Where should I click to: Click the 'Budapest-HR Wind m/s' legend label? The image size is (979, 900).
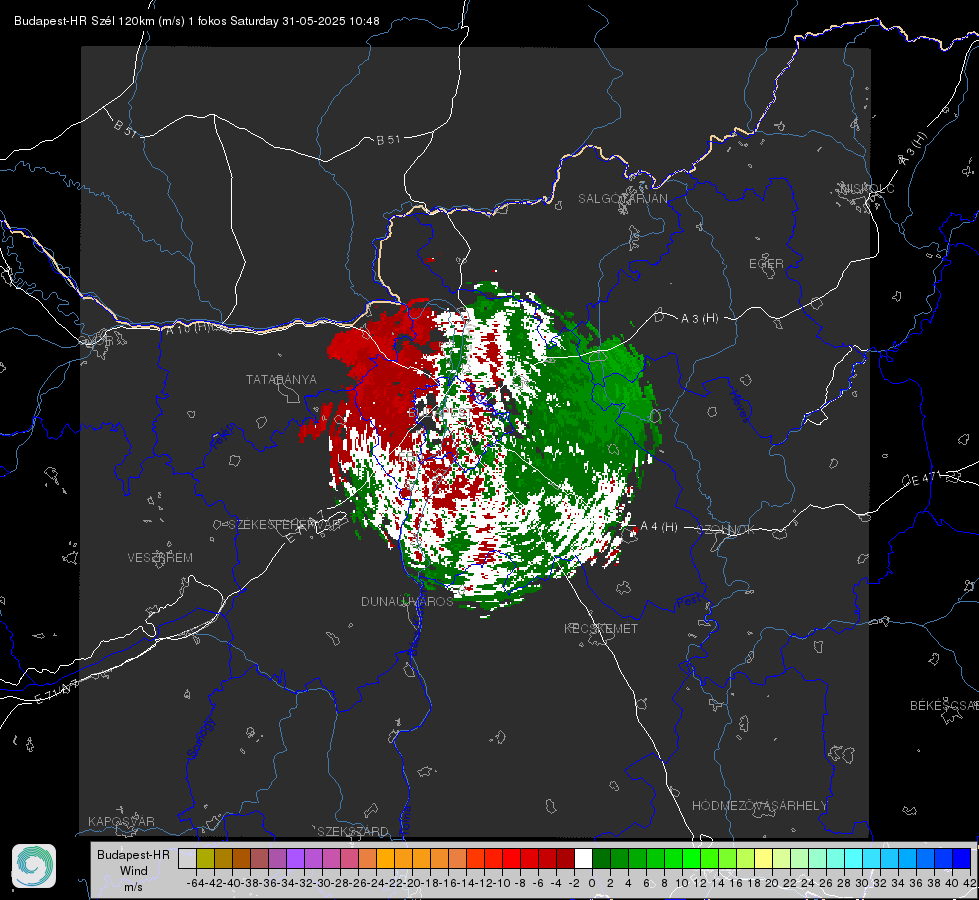(133, 871)
